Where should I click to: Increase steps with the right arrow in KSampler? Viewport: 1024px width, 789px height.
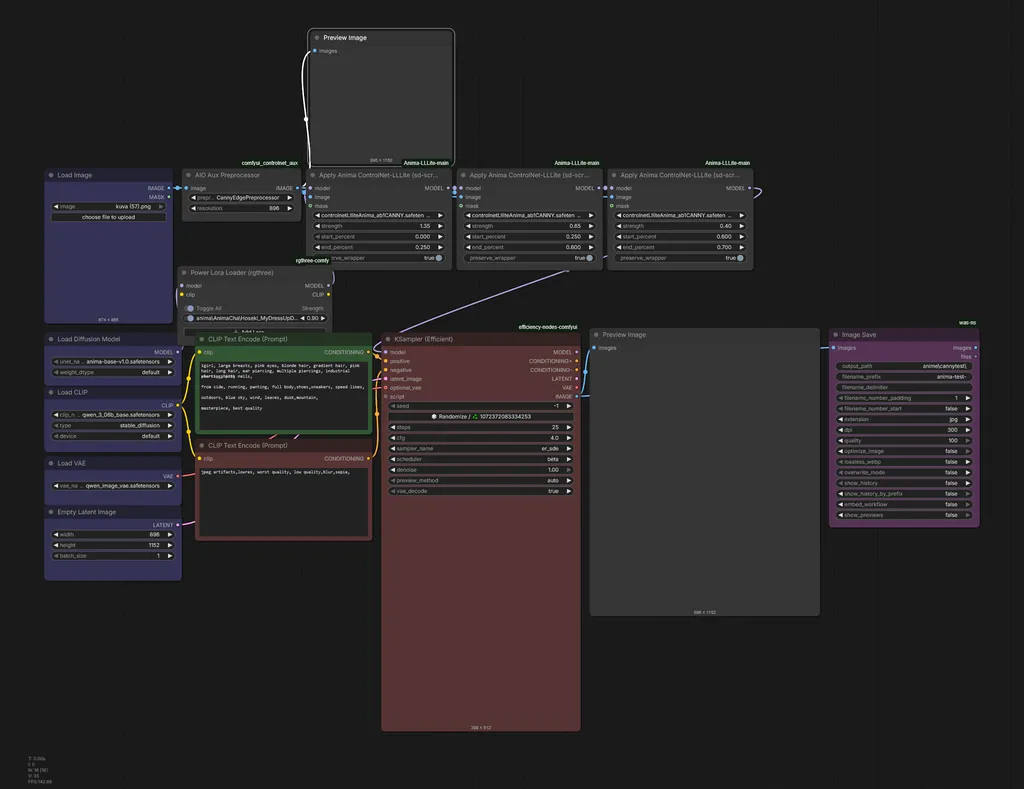[569, 427]
